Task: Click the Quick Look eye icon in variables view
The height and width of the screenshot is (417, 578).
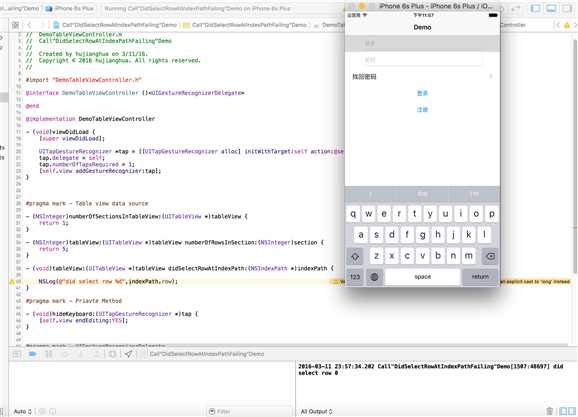Action: coord(42,411)
